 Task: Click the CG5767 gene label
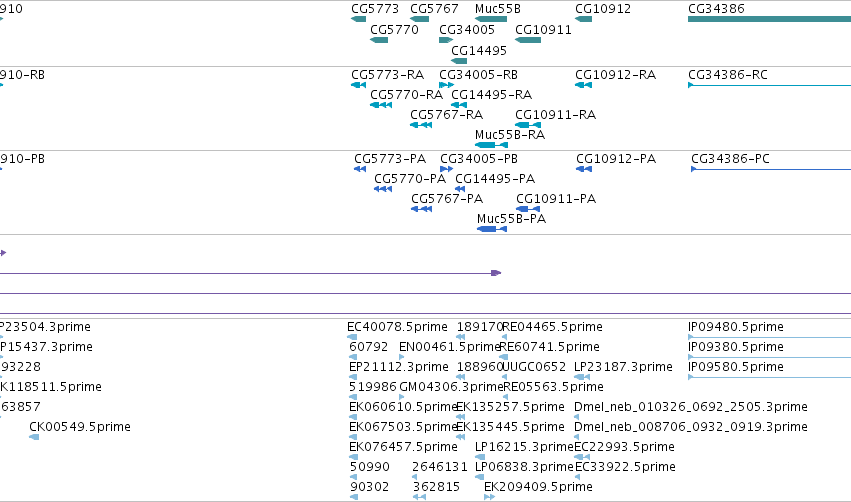click(434, 9)
